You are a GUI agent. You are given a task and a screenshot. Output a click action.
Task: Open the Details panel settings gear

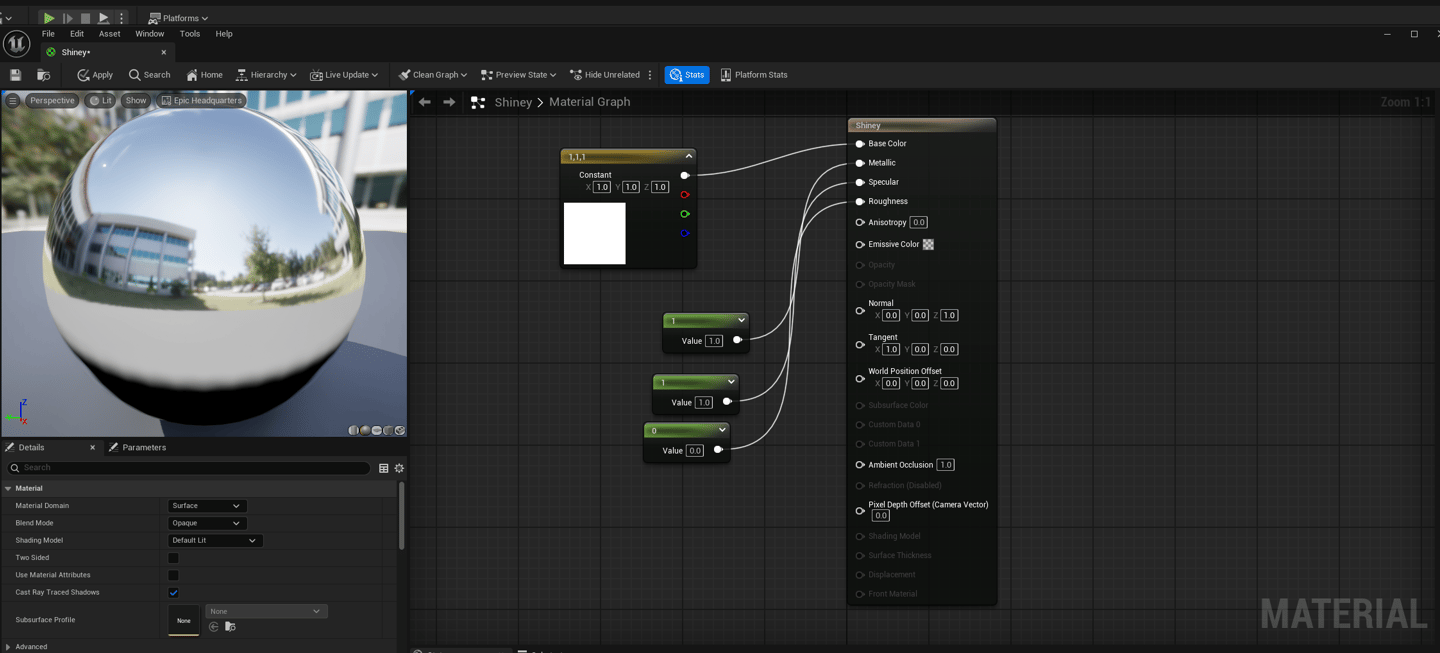pos(399,468)
